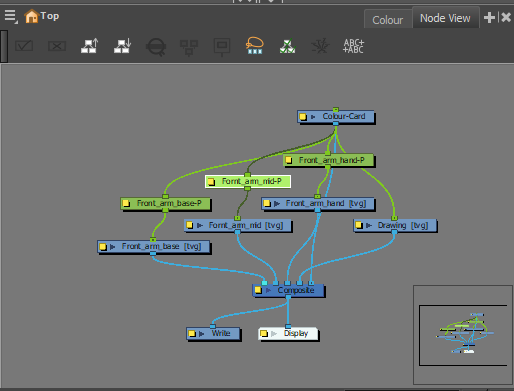Click the Cable style toolbar icon
Screen dimensions: 514x391
click(x=320, y=46)
